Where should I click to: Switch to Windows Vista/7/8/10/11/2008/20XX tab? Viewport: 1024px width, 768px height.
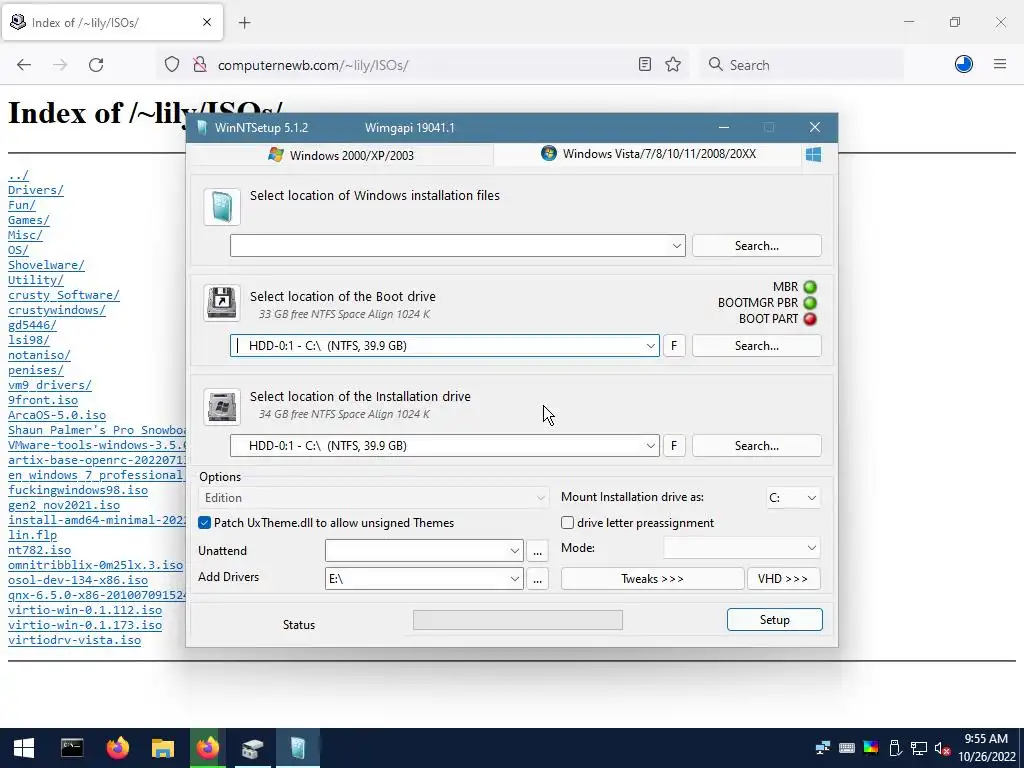(648, 154)
